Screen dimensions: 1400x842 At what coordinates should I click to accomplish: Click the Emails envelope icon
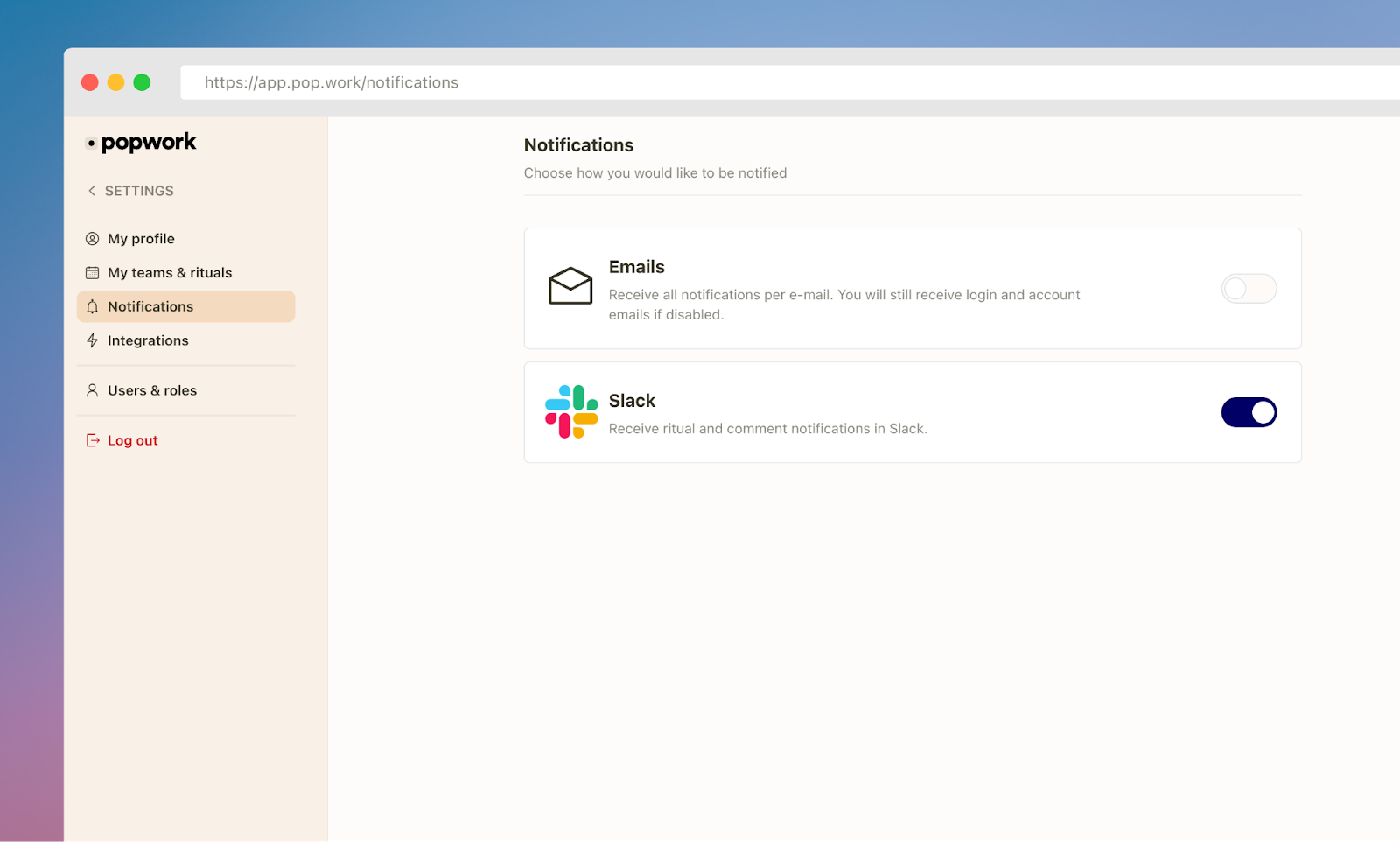570,285
